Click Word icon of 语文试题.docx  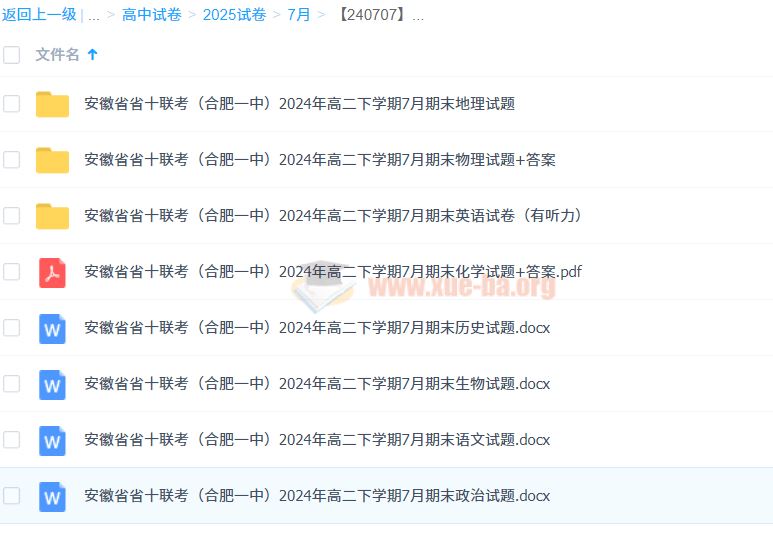coord(52,440)
